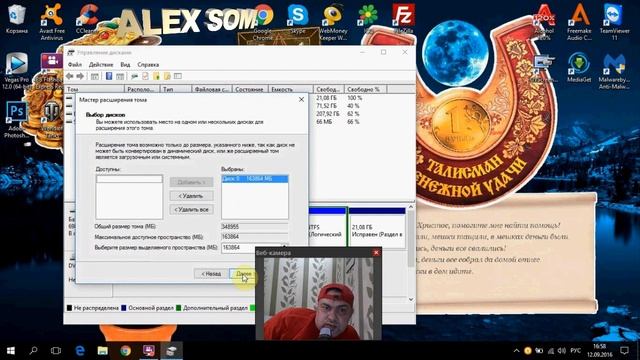Open Task View from the taskbar
The image size is (640, 360).
pyautogui.click(x=56, y=350)
